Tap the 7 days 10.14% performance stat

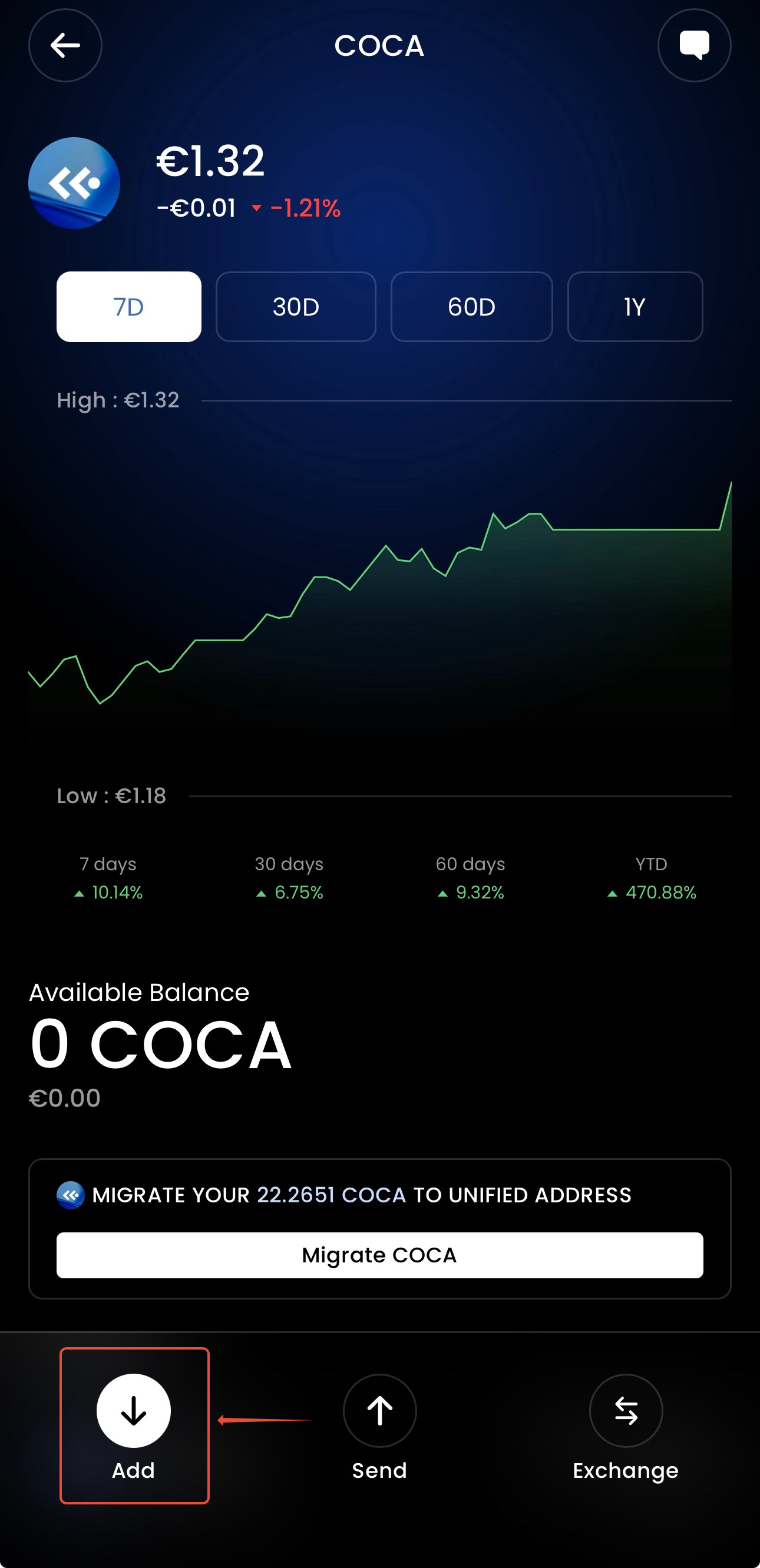tap(108, 879)
